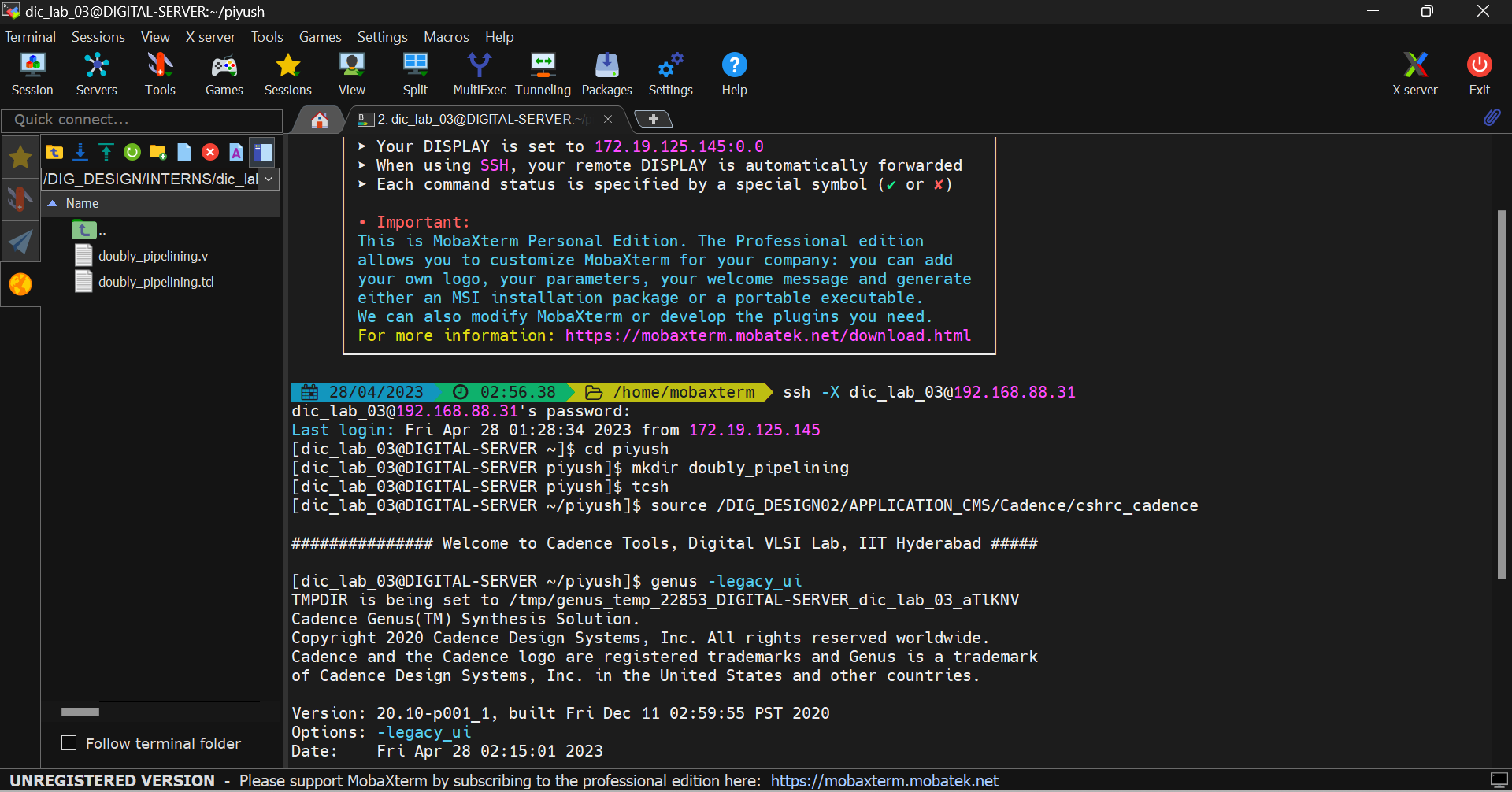Toggle the Sessions sidebar star panel

20,157
